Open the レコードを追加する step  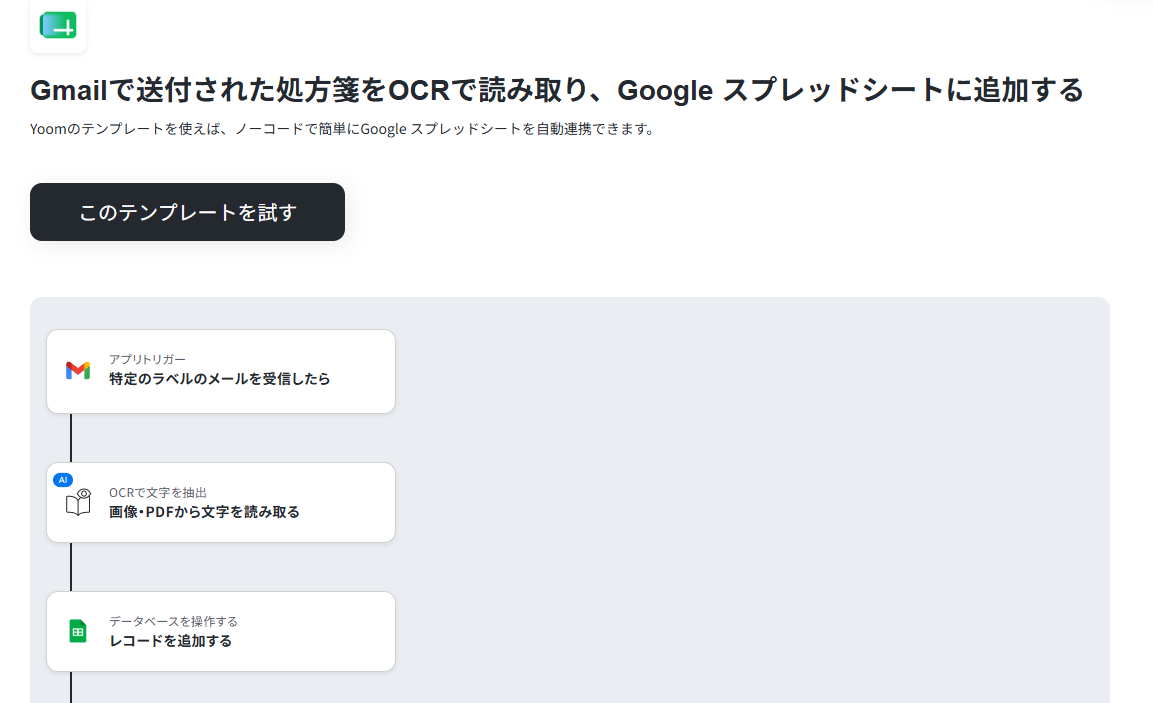pos(221,631)
